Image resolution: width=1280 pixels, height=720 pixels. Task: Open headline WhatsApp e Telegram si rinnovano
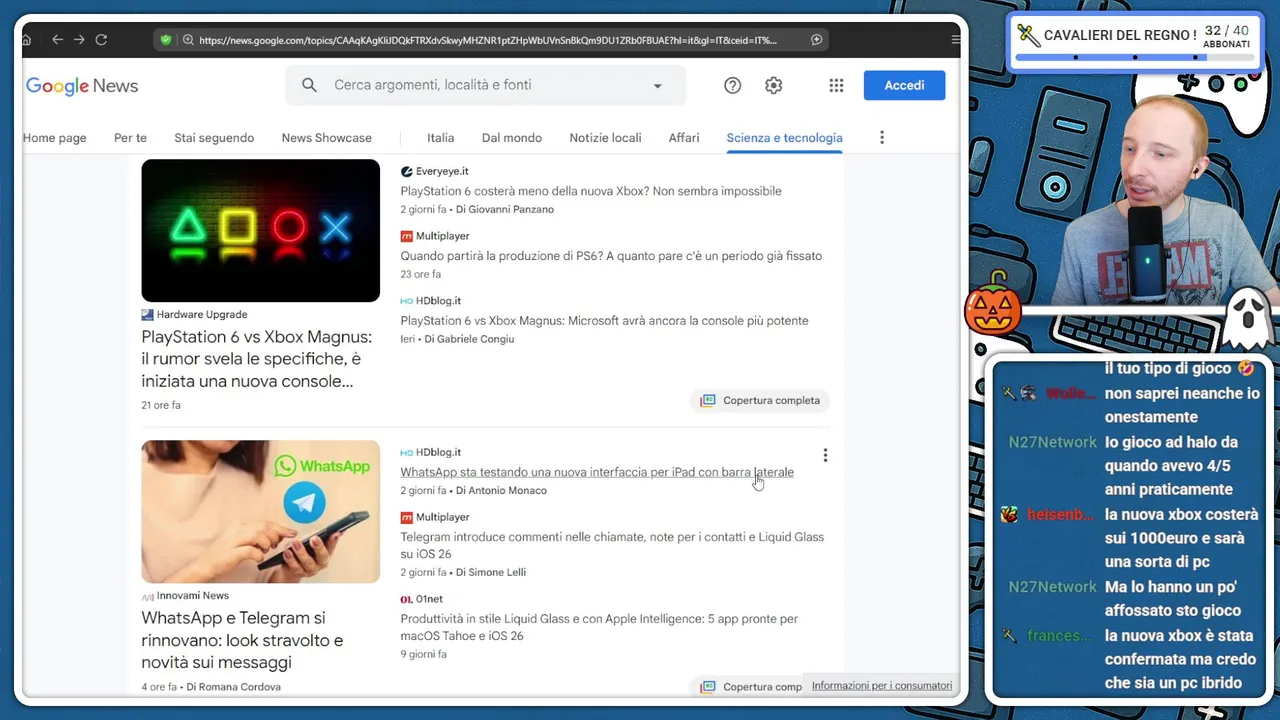(242, 640)
